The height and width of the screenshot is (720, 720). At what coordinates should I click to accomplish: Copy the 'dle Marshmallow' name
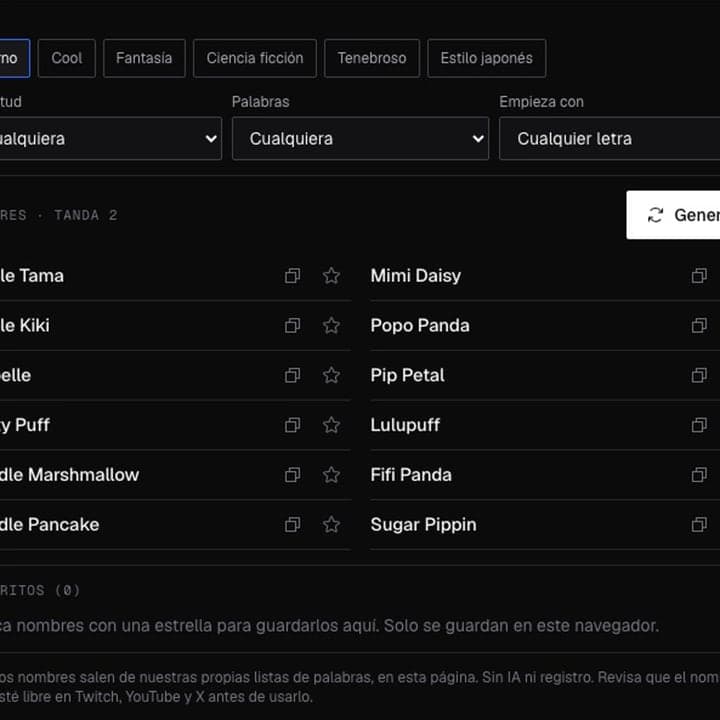click(x=292, y=475)
